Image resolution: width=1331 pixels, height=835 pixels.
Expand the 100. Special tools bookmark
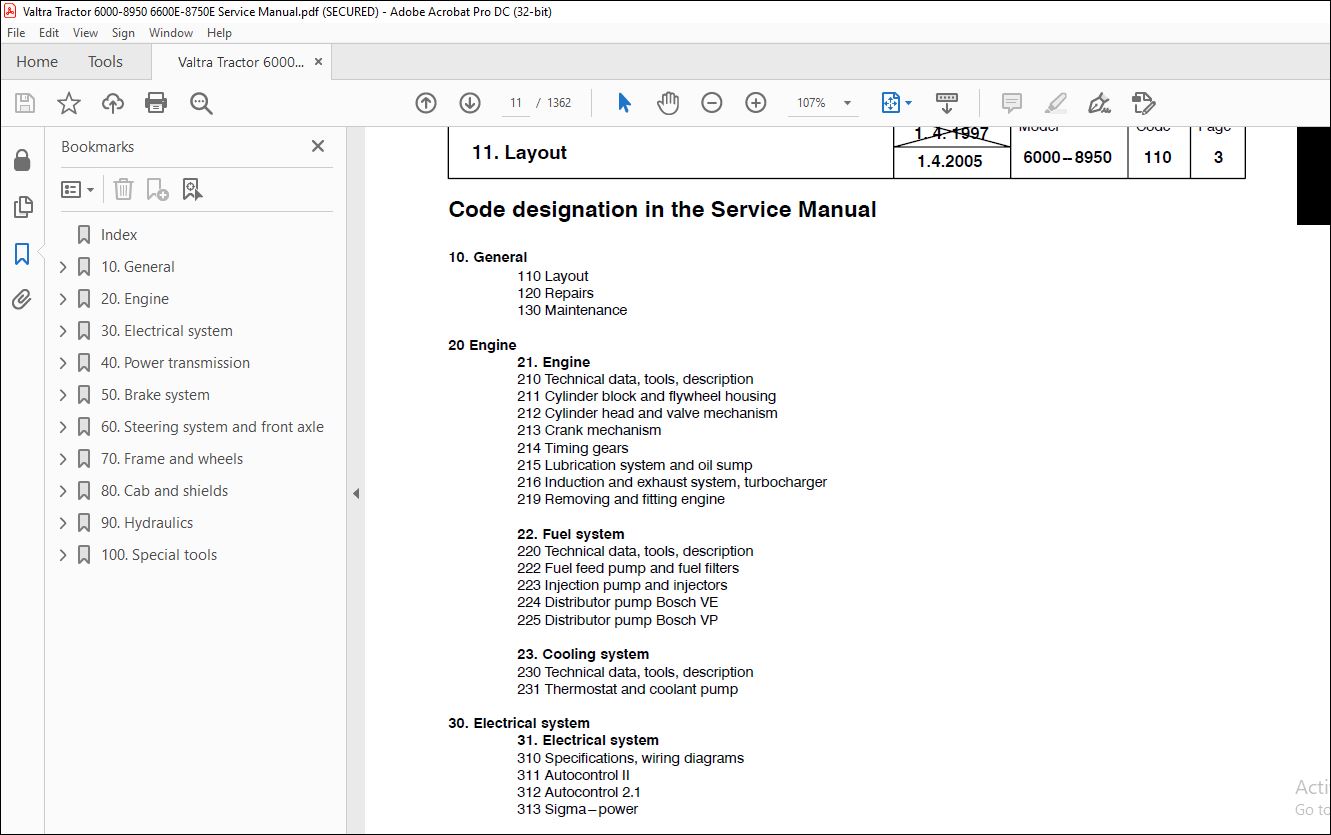(63, 555)
